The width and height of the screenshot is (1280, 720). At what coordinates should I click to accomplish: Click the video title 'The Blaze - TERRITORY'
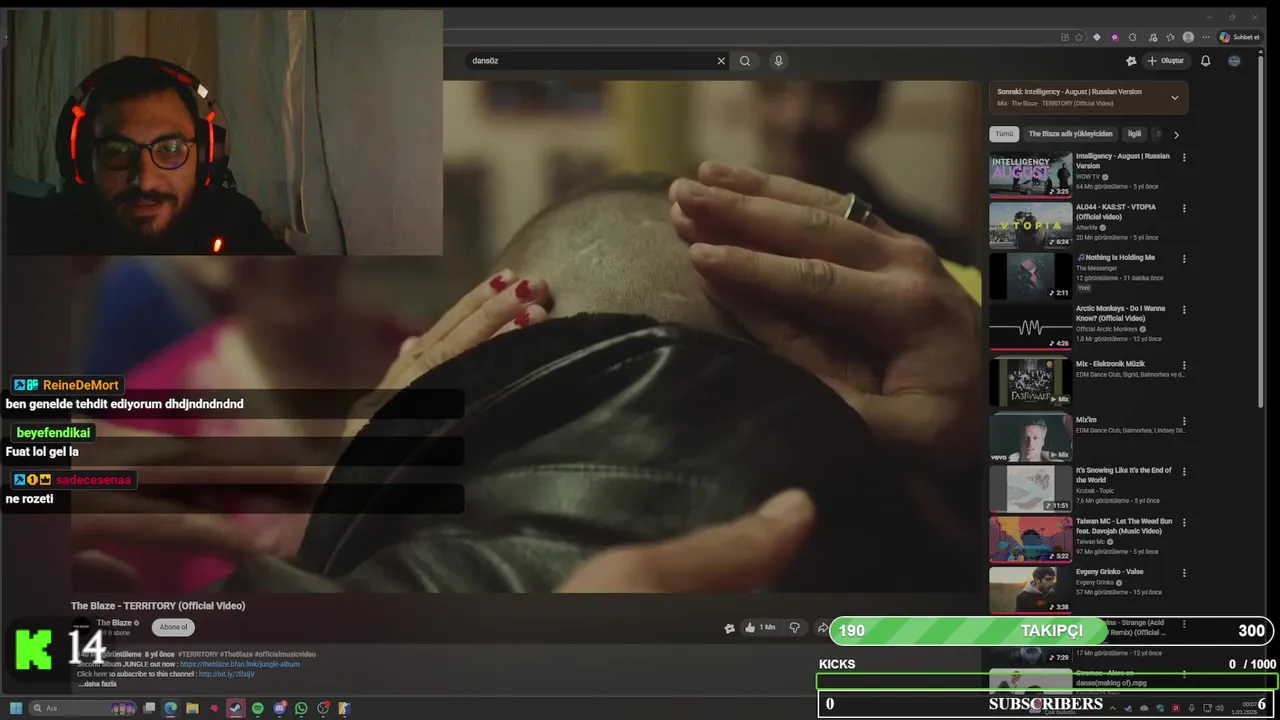point(158,606)
